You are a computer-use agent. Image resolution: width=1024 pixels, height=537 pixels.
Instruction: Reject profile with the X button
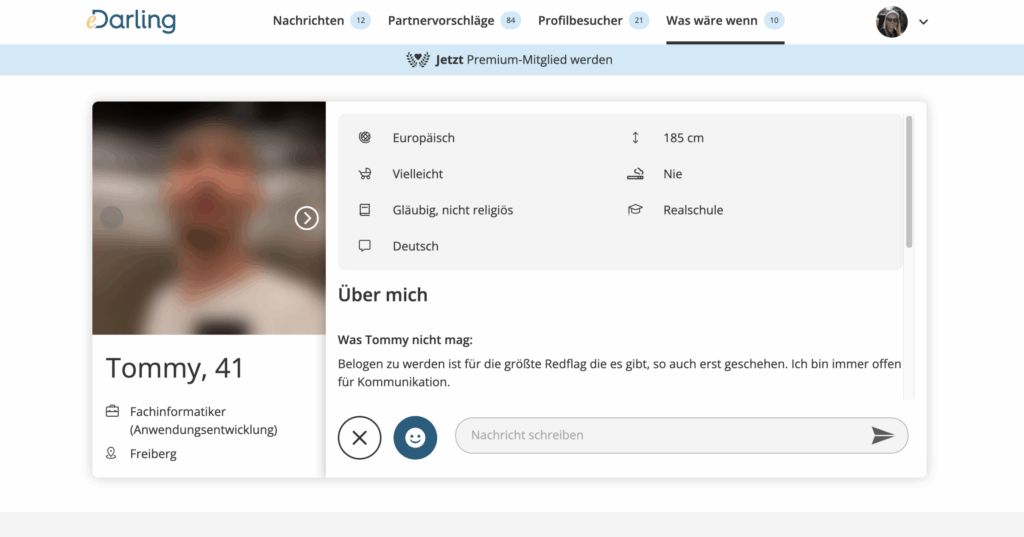click(359, 438)
